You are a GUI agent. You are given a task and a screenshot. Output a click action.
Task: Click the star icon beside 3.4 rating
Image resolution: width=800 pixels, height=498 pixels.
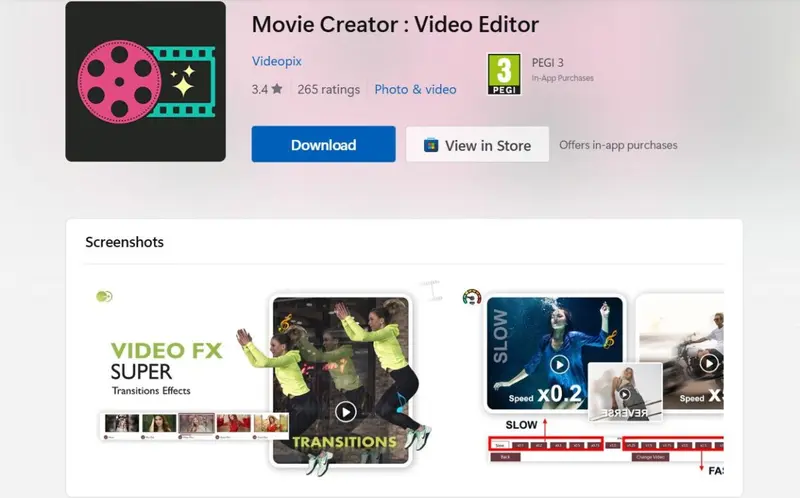pyautogui.click(x=277, y=89)
